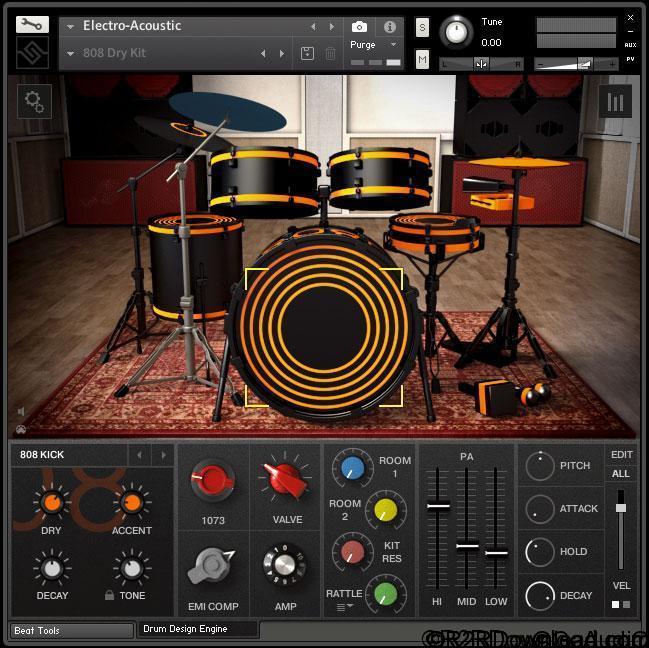Switch to the Drum Design Engine tab
The height and width of the screenshot is (648, 649).
click(x=197, y=629)
